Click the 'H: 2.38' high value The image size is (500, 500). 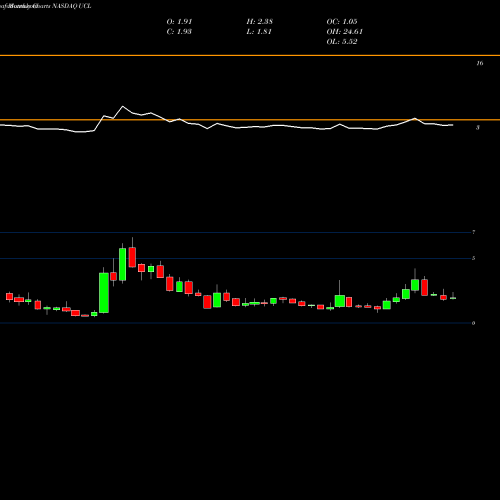tap(260, 22)
